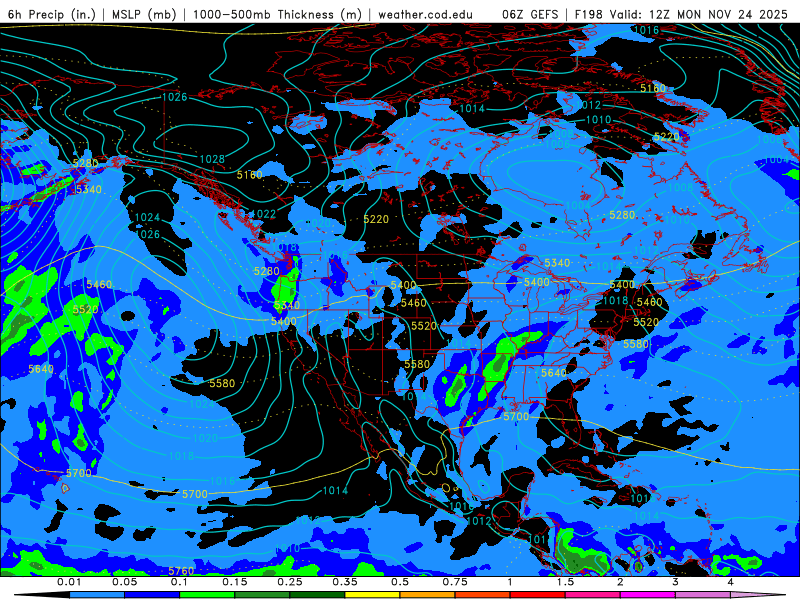Click the '6h Precip (in.)' header label
Screen dimensions: 800x600
(52, 14)
